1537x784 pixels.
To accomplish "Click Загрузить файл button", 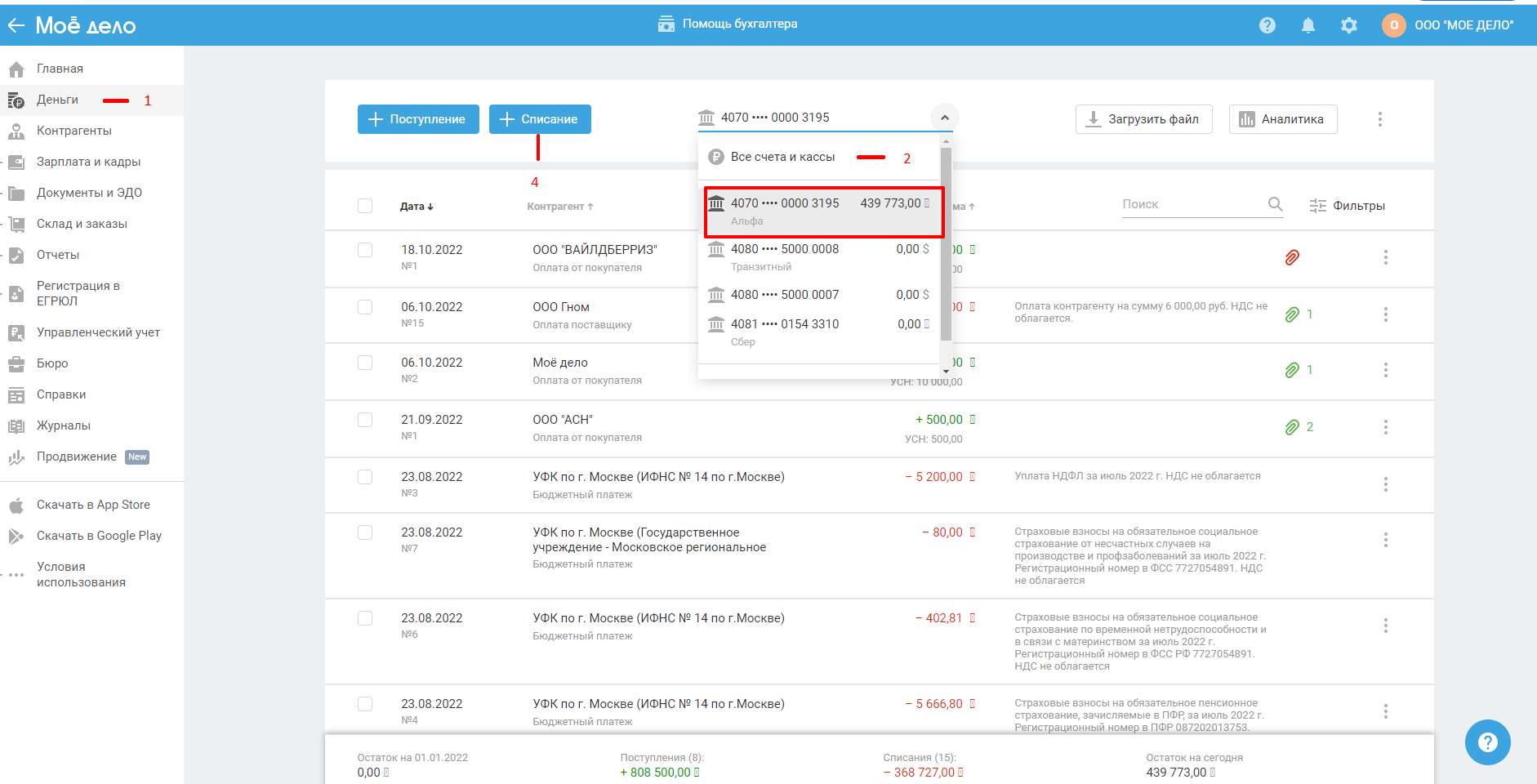I will pyautogui.click(x=1143, y=119).
